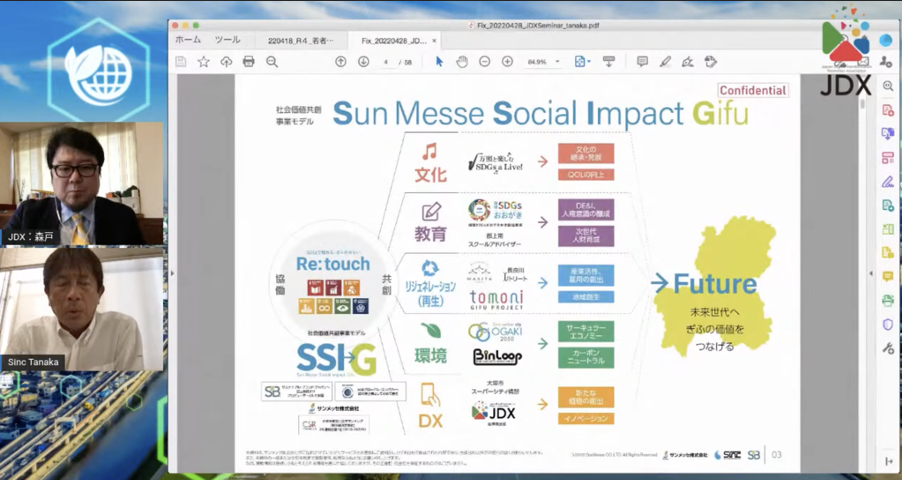
Task: Select the JDX：森戸 video tile
Action: coord(81,184)
